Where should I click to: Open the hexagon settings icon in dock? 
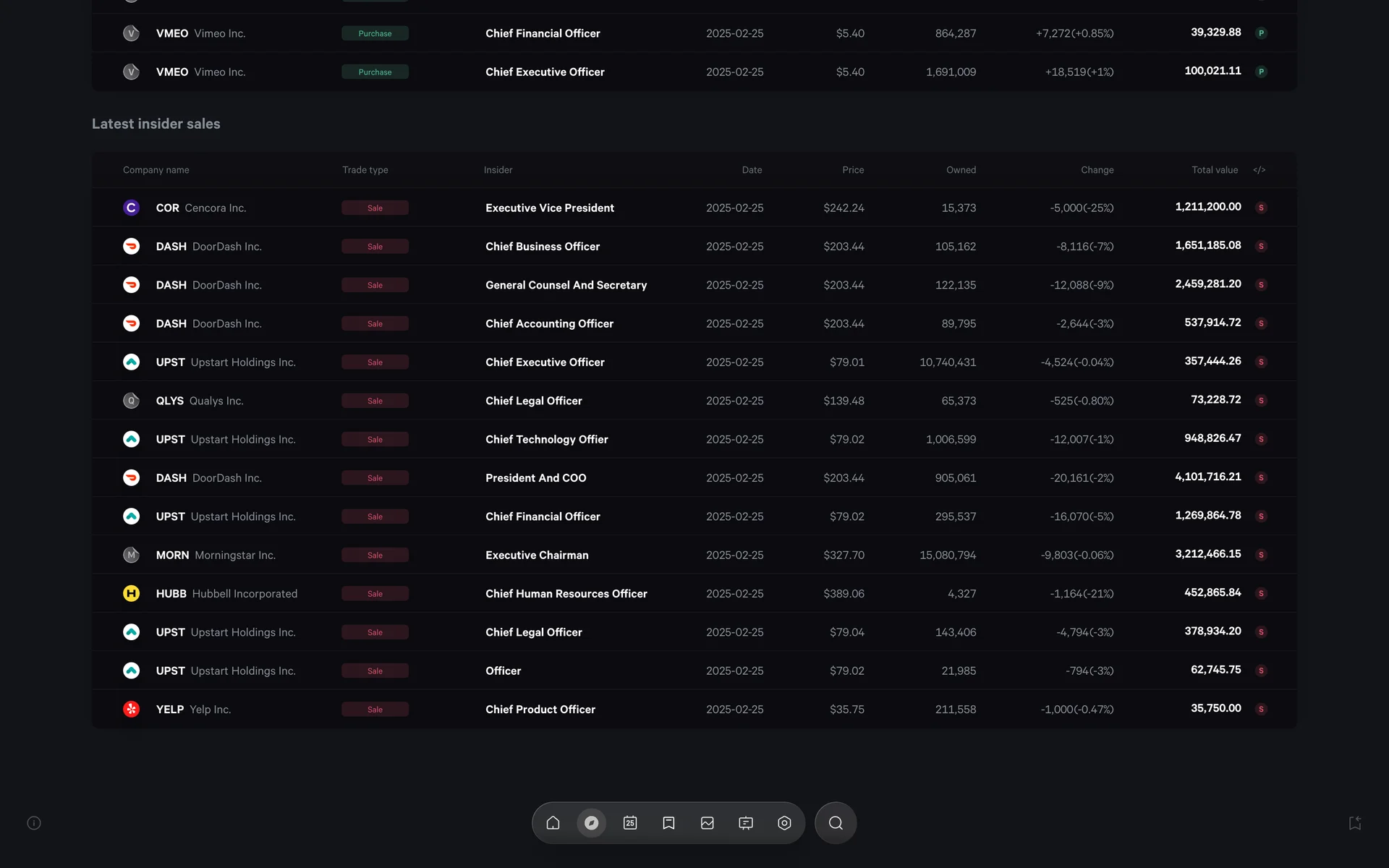point(784,822)
